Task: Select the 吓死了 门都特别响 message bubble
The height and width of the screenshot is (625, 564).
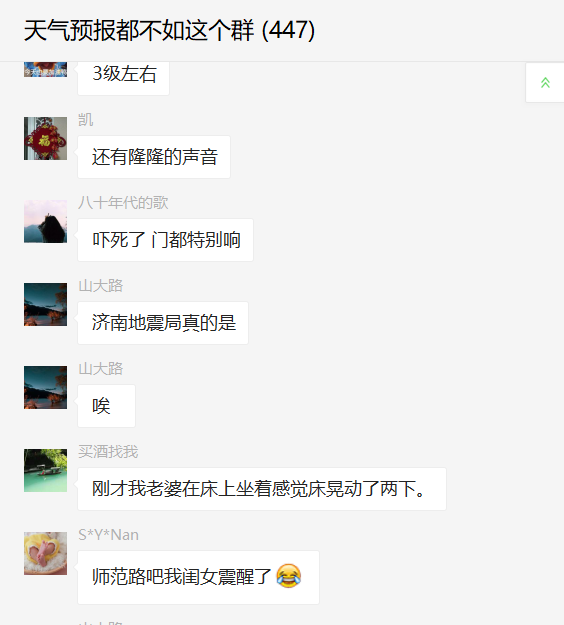Action: point(165,240)
